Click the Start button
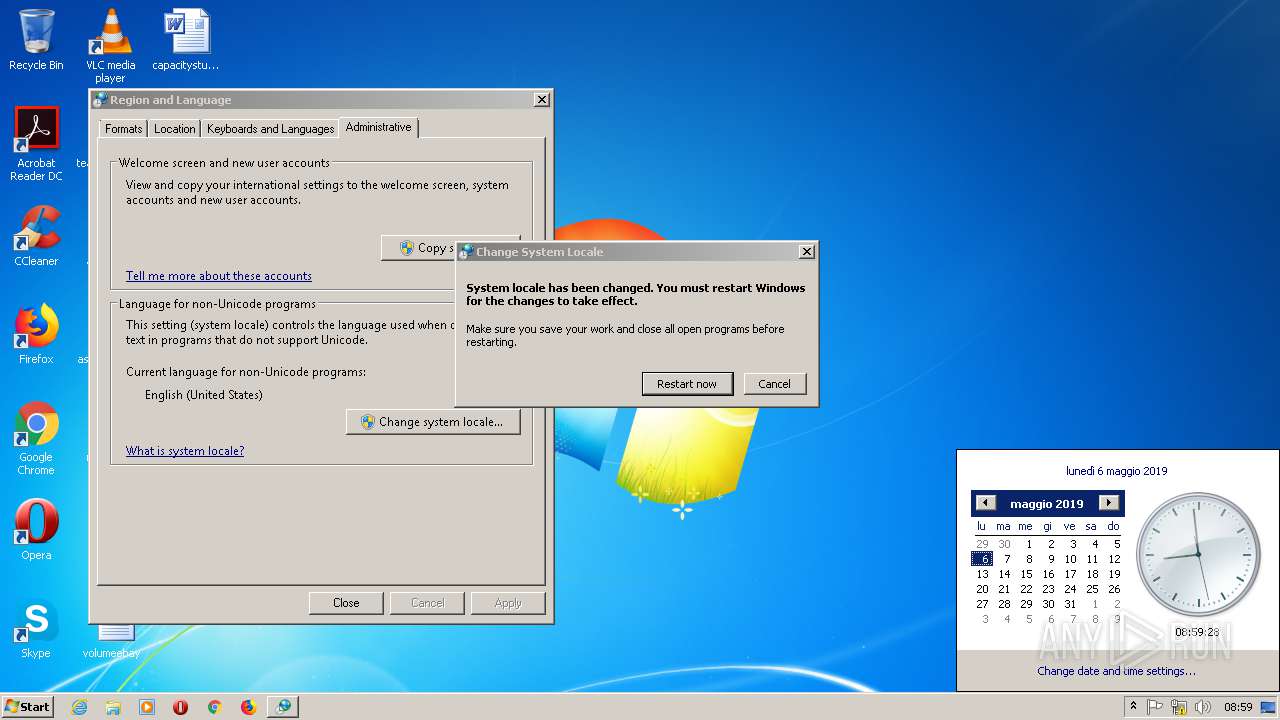Image resolution: width=1280 pixels, height=720 pixels. [27, 707]
